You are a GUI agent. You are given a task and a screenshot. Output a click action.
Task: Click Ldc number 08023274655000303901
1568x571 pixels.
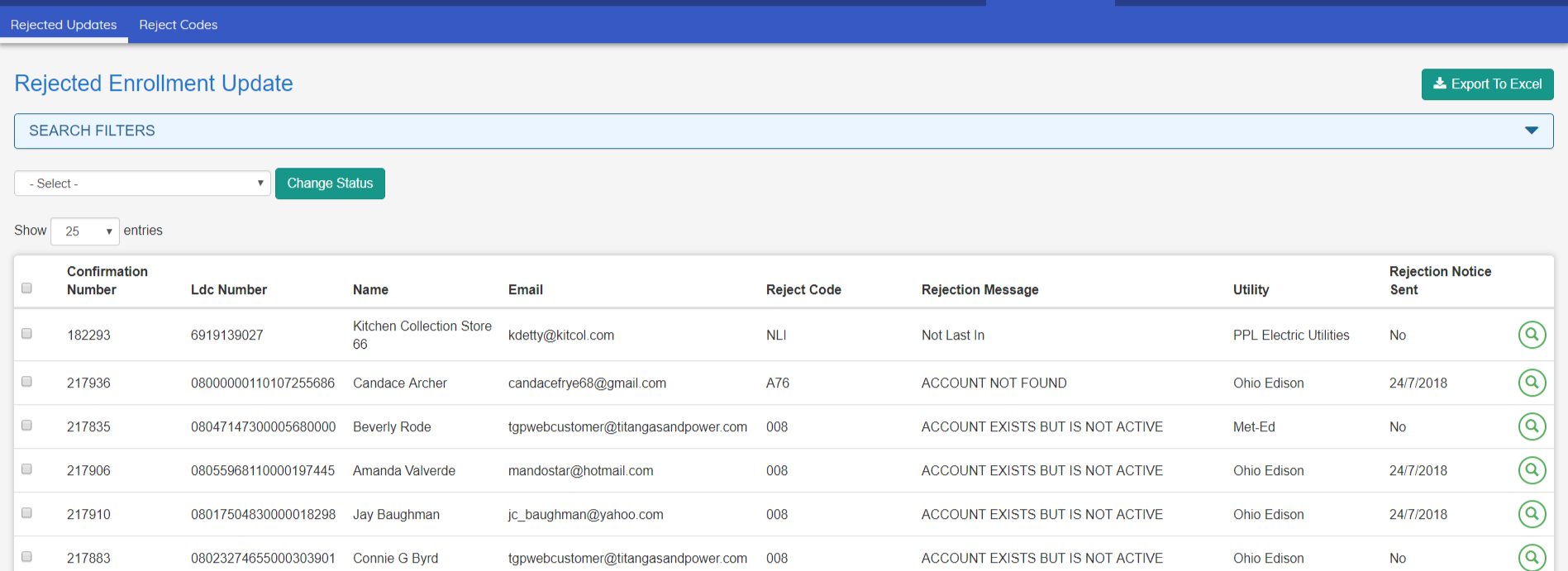tap(263, 559)
